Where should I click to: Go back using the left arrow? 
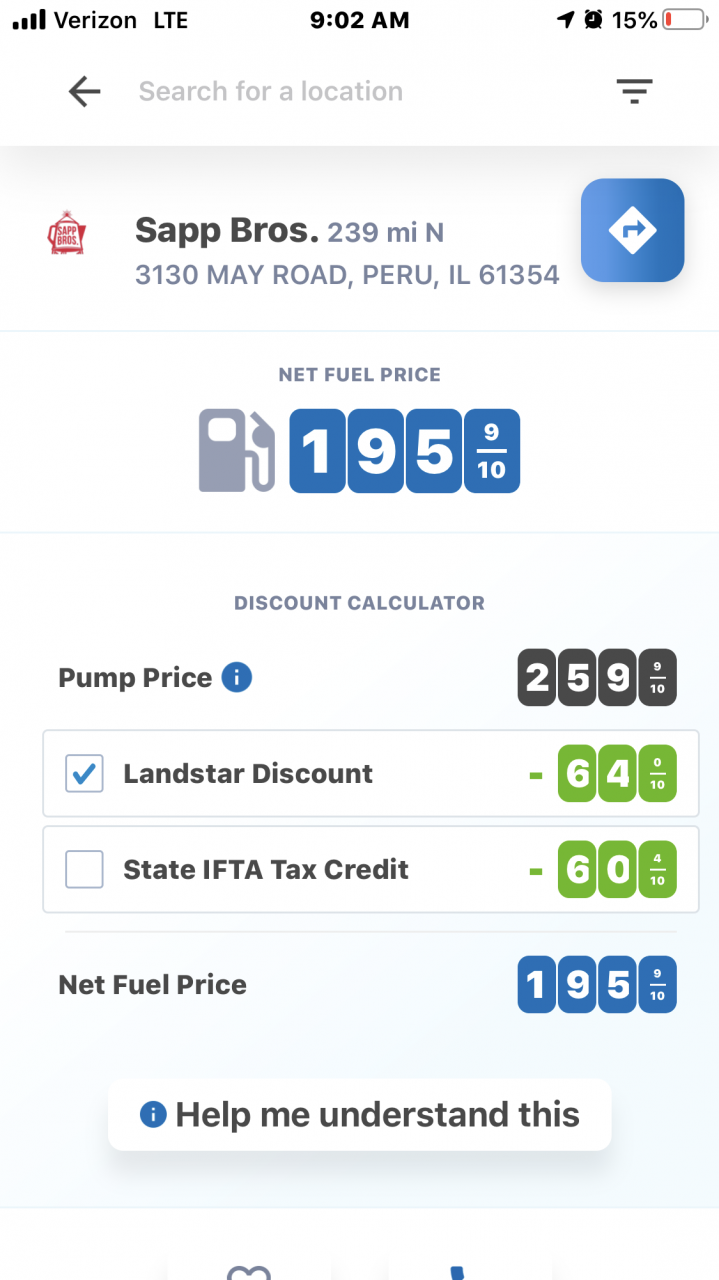pyautogui.click(x=85, y=92)
